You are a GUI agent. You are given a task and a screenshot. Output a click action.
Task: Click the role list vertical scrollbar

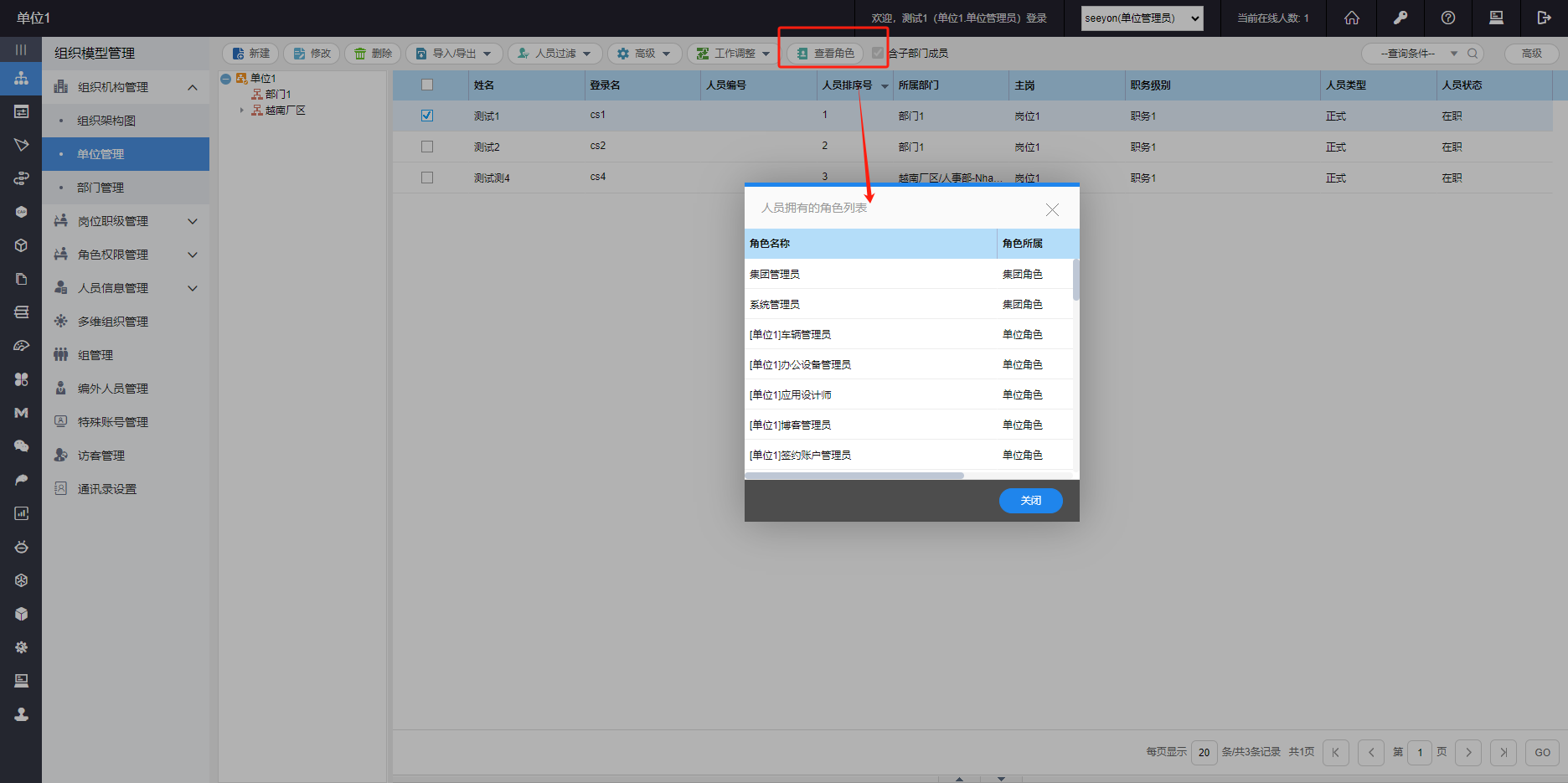[x=1076, y=280]
